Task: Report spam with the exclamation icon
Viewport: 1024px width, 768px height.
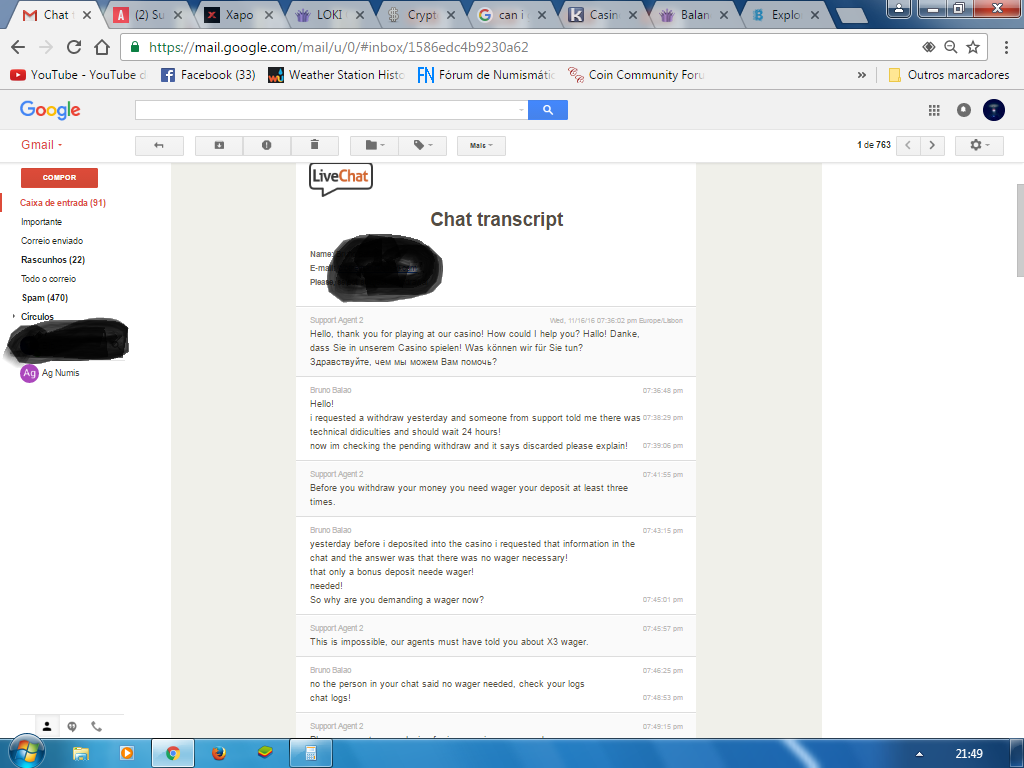Action: click(x=266, y=145)
